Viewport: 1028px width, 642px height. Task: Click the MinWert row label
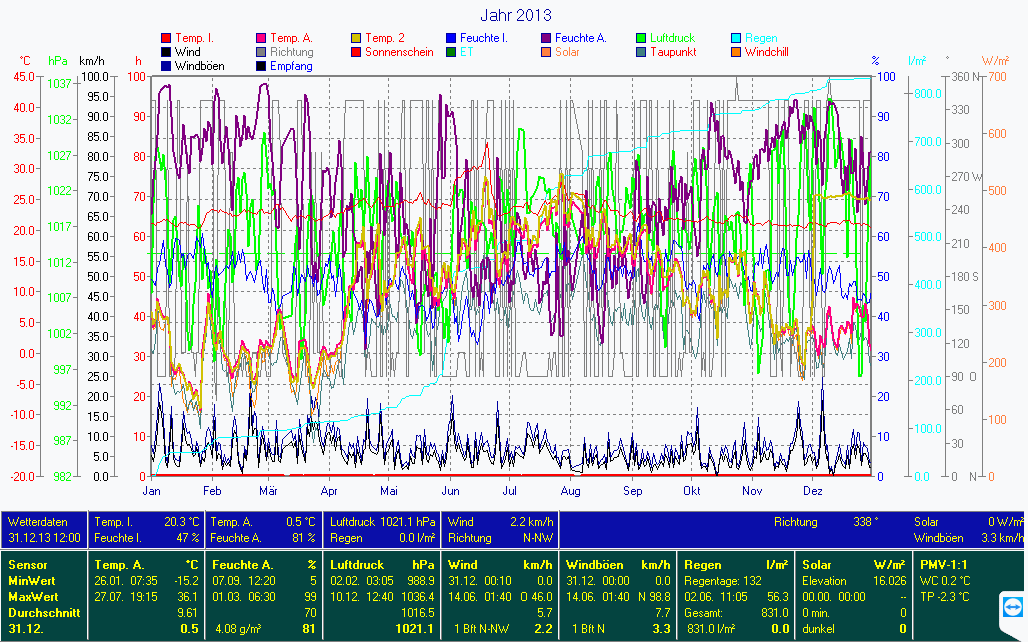pos(31,580)
